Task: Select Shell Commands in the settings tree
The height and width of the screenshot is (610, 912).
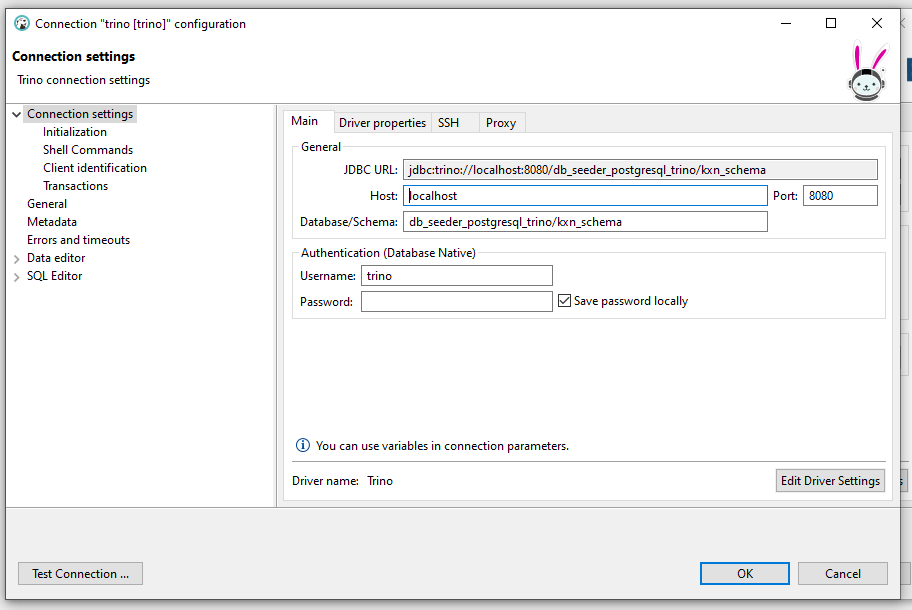Action: pos(88,150)
